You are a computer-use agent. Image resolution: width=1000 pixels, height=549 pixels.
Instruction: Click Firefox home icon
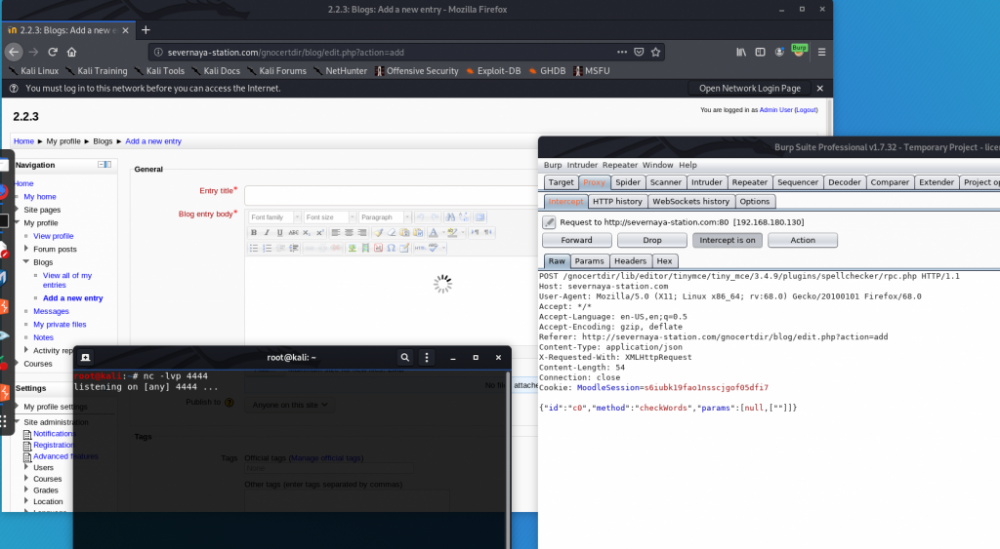click(x=71, y=52)
